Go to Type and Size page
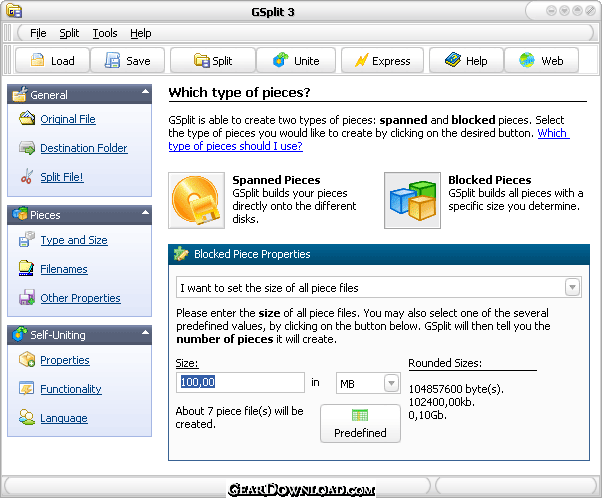The image size is (602, 498). point(74,240)
